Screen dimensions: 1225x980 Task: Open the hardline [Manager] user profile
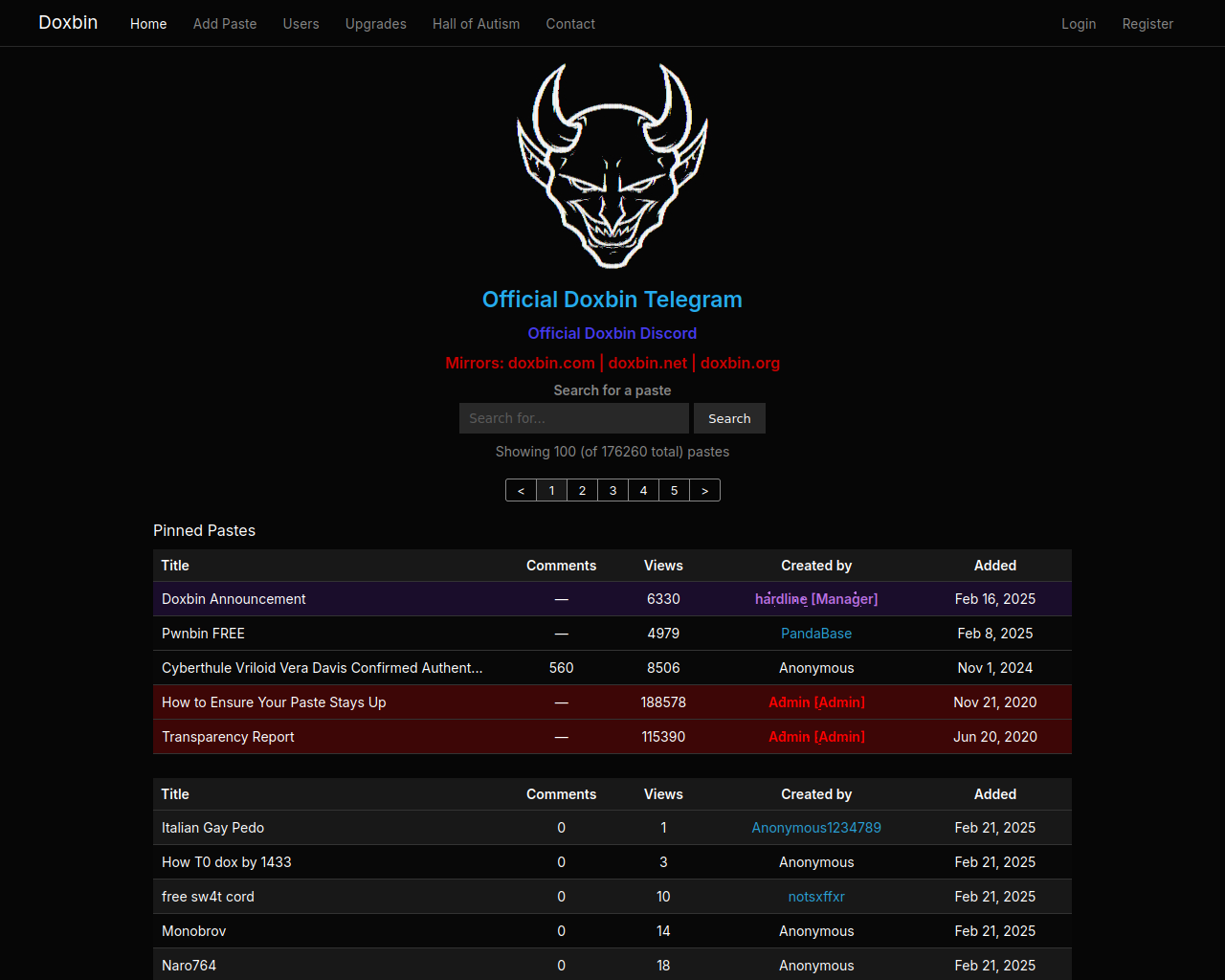point(816,599)
